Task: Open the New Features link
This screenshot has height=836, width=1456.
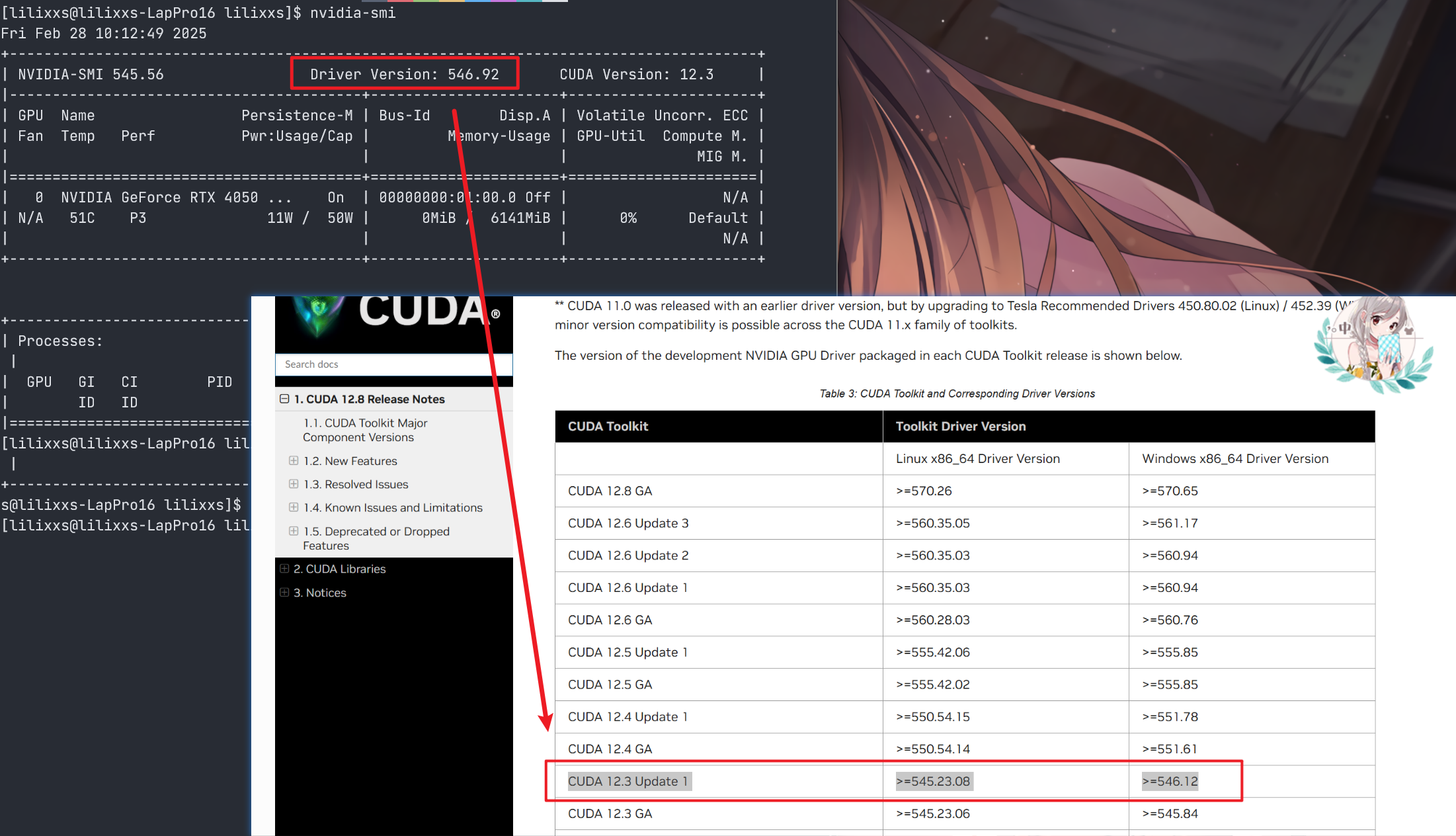Action: pos(360,461)
